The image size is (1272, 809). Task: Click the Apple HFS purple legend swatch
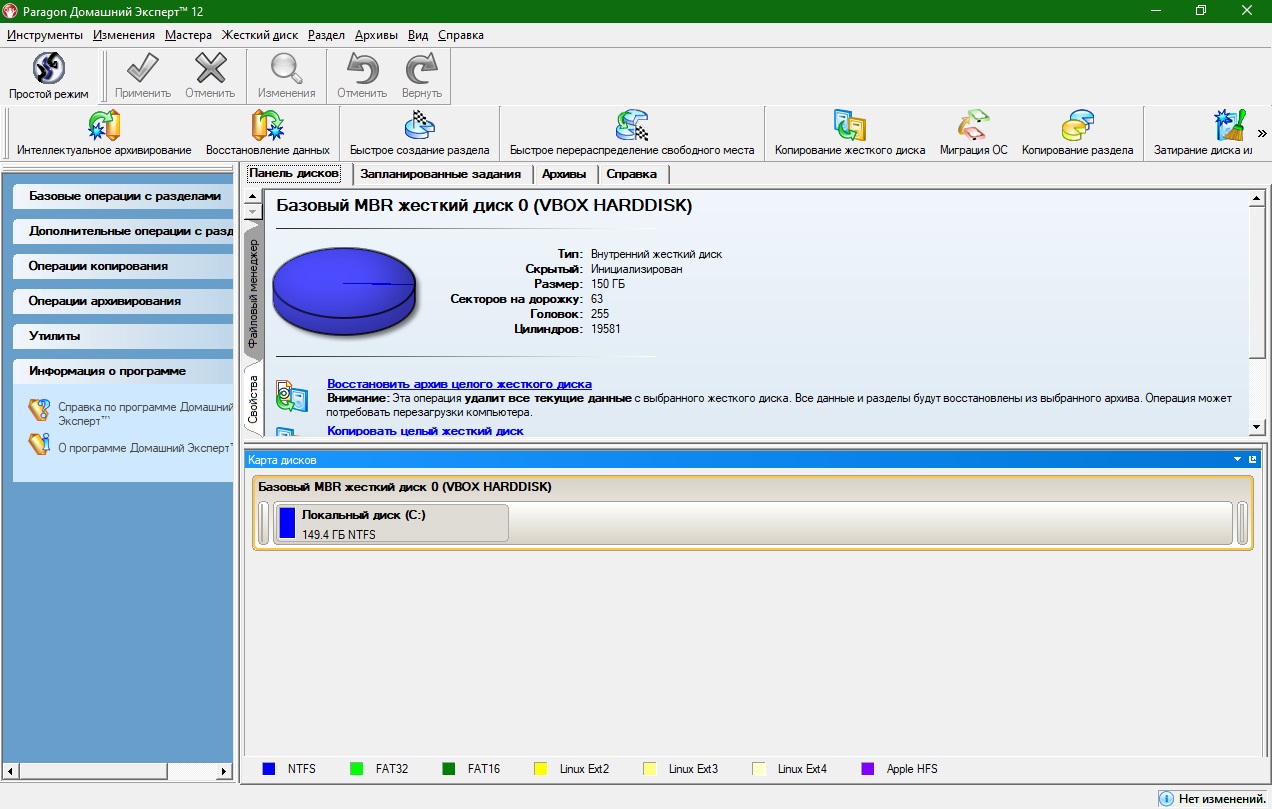(x=867, y=769)
